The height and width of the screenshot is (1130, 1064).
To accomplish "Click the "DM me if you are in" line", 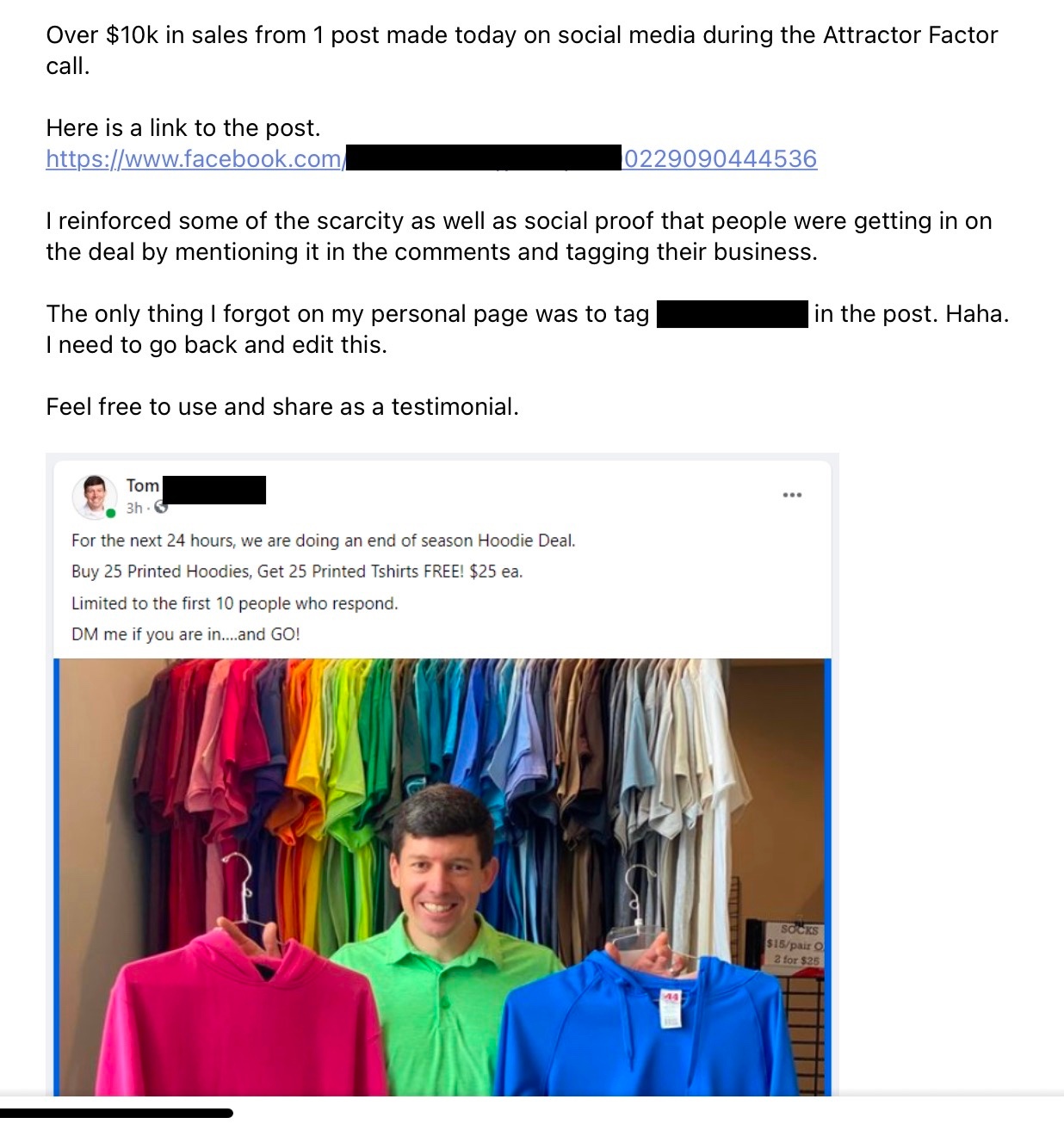I will pyautogui.click(x=186, y=634).
